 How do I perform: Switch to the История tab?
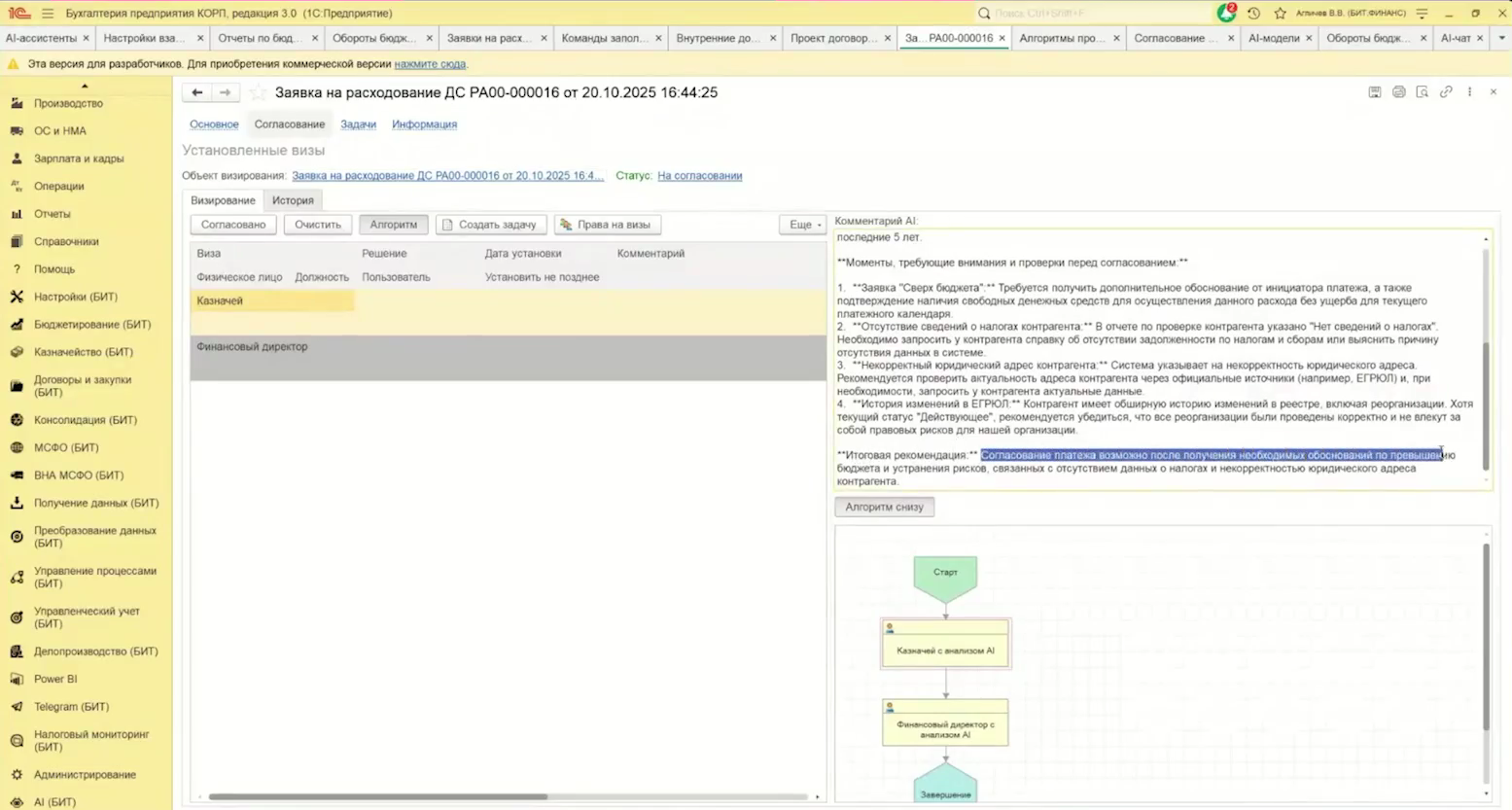(293, 200)
